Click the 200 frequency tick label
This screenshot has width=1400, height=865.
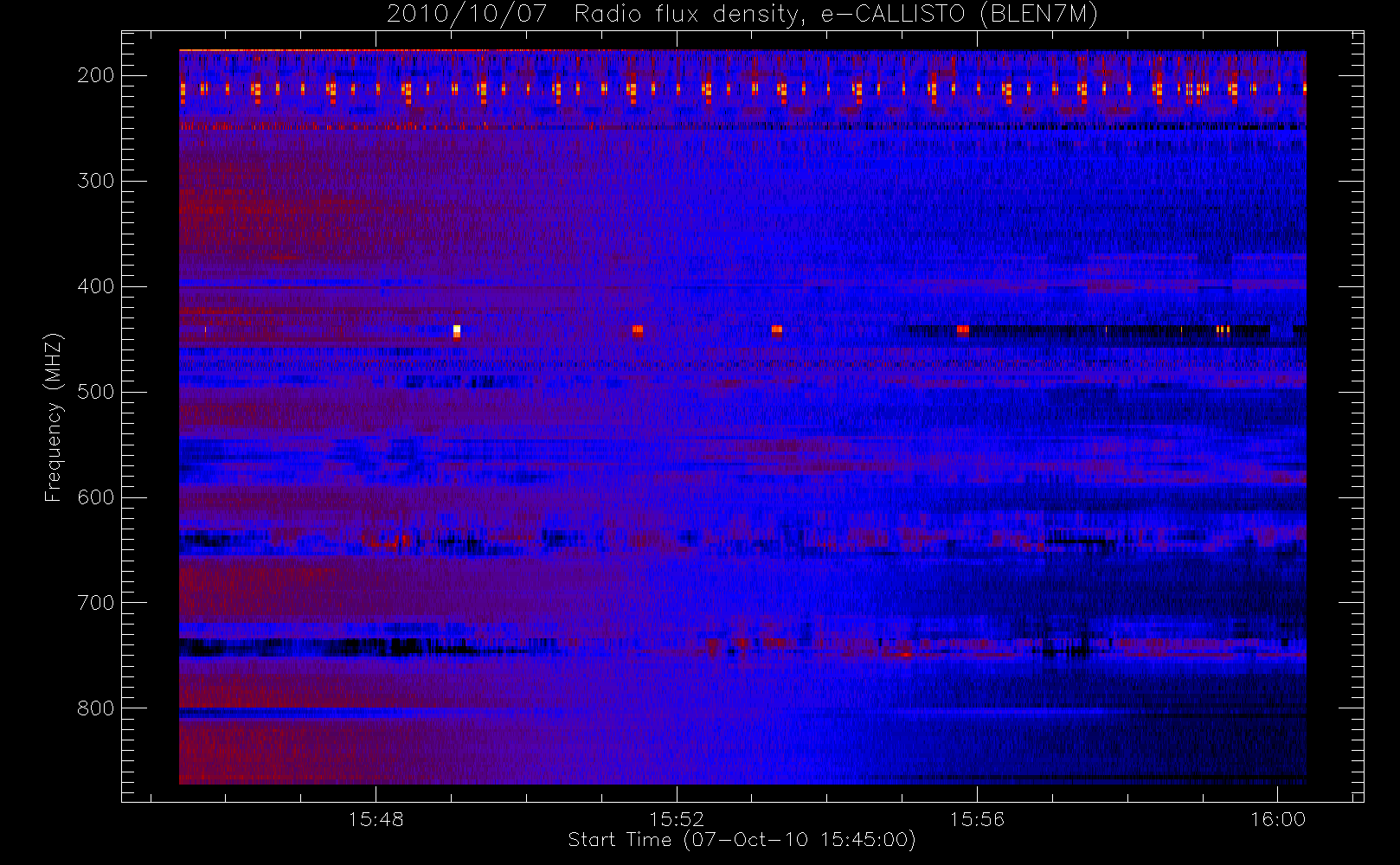96,75
